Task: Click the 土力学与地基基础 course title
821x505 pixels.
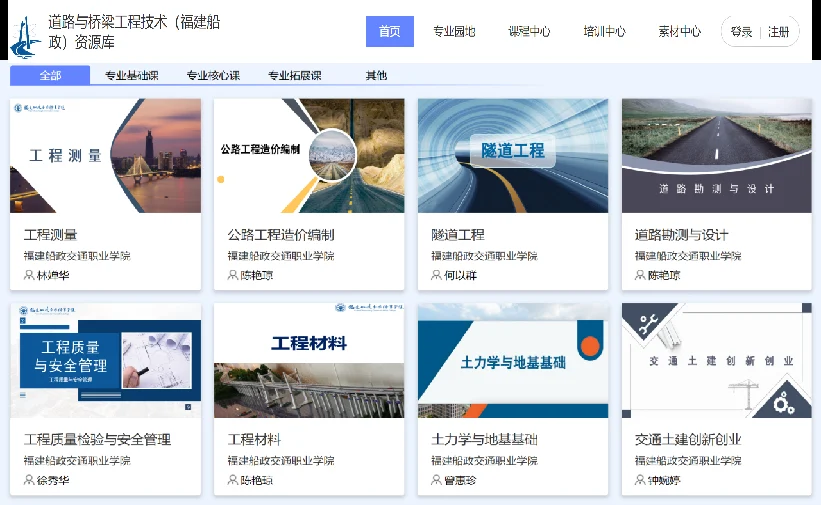Action: (484, 440)
